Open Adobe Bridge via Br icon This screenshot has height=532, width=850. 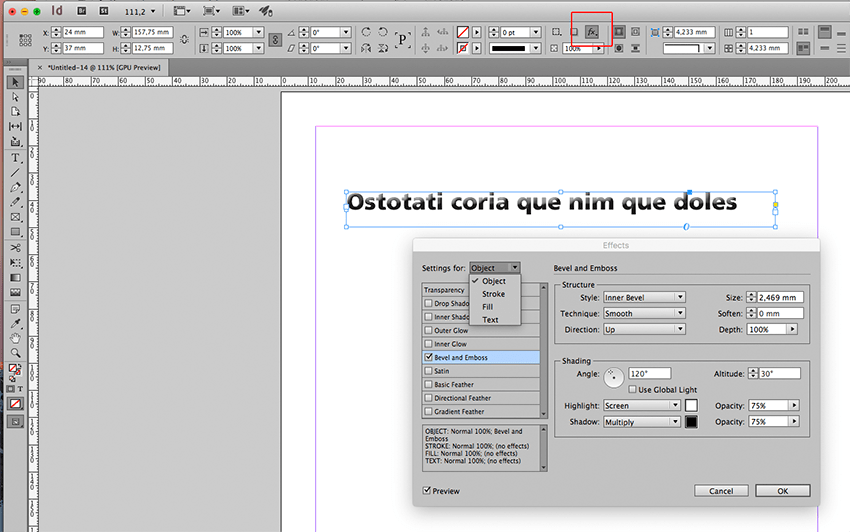point(81,11)
